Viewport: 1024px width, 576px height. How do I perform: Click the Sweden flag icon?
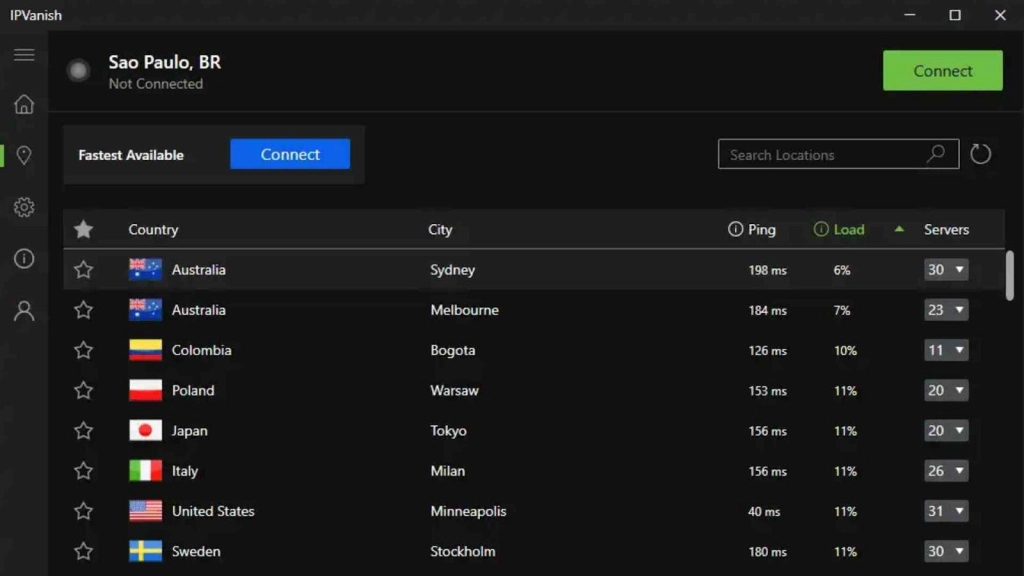145,551
